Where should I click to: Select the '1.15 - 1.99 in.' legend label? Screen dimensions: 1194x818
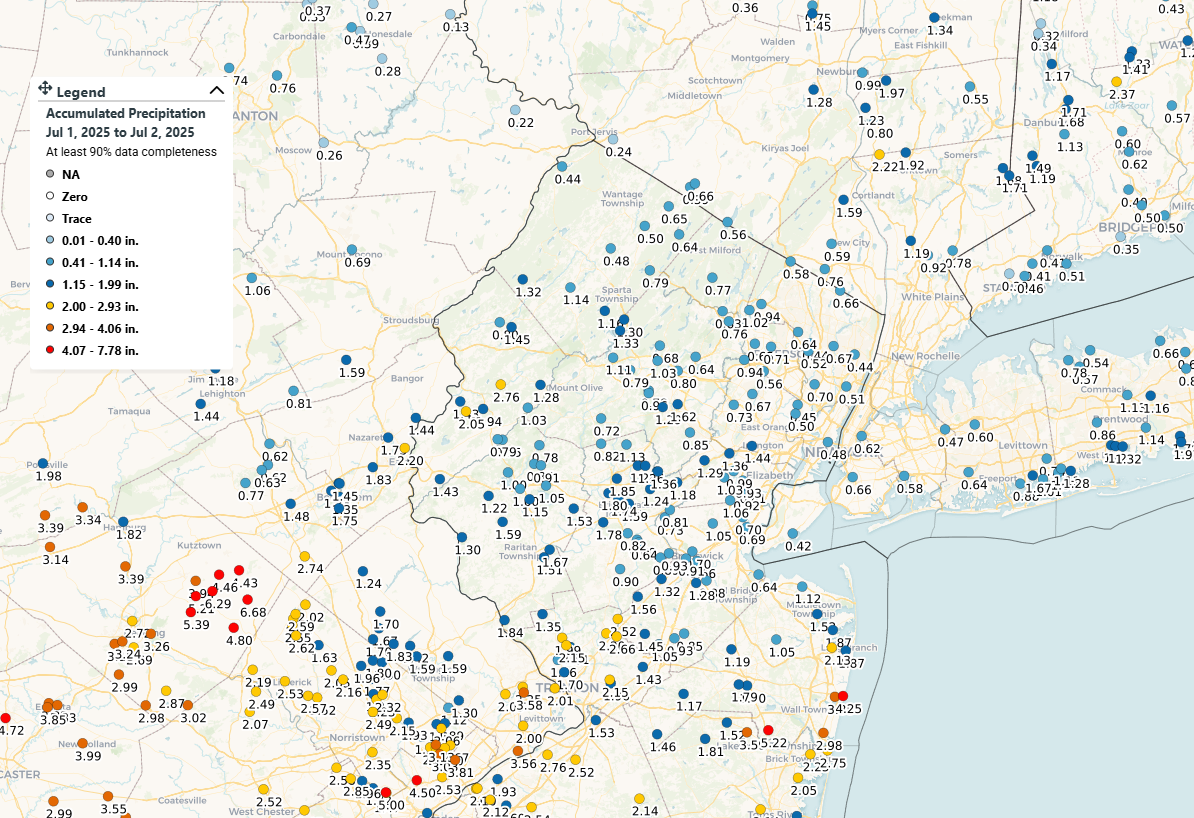pyautogui.click(x=100, y=285)
